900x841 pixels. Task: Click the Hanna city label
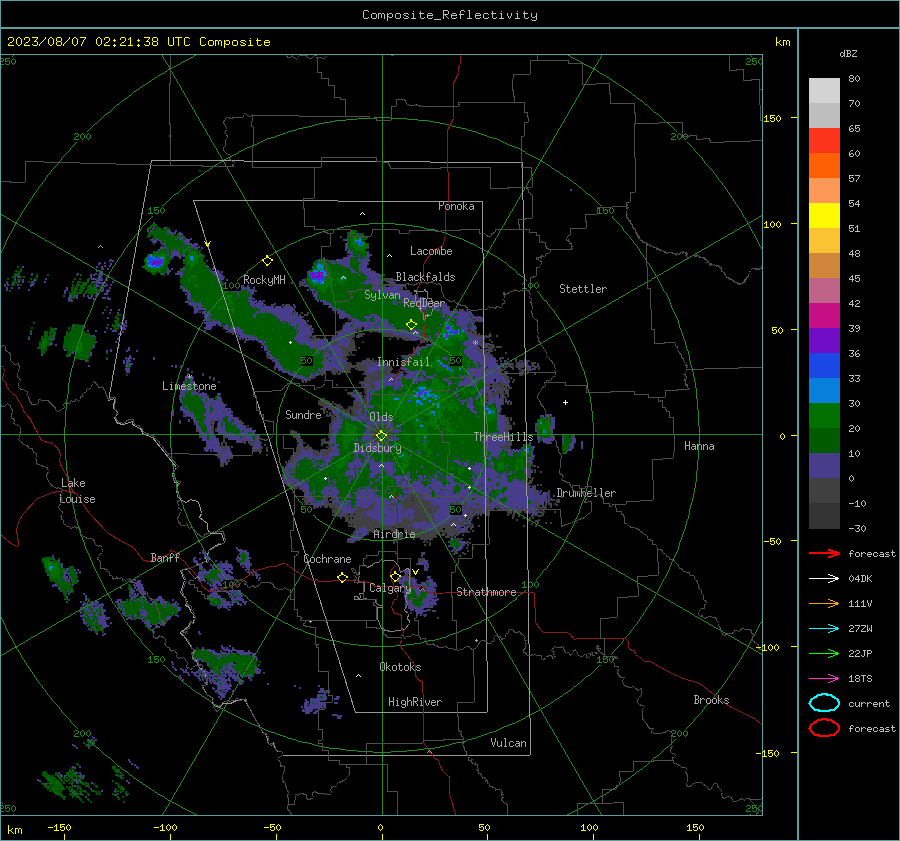tap(699, 446)
